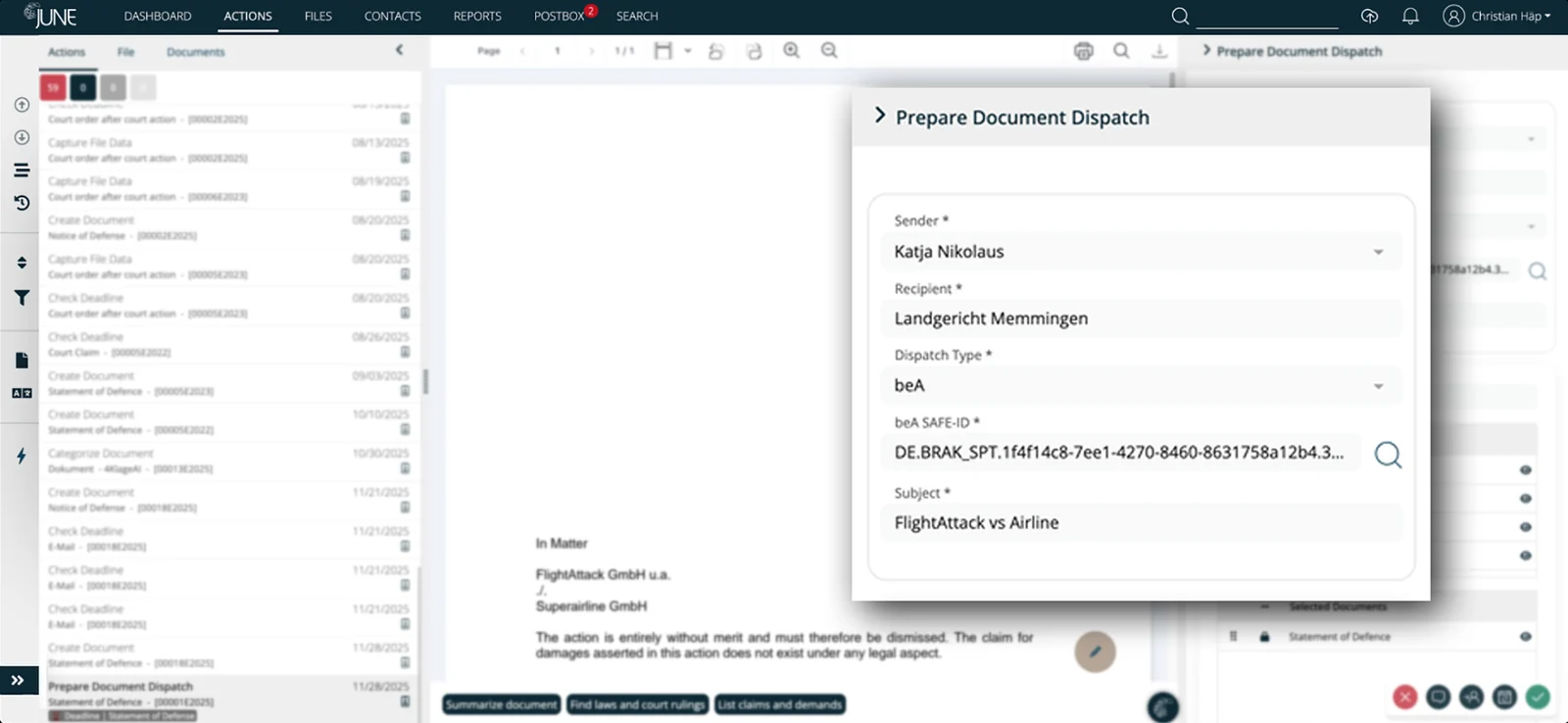Open the notifications bell
This screenshot has height=723, width=1568.
coord(1410,16)
